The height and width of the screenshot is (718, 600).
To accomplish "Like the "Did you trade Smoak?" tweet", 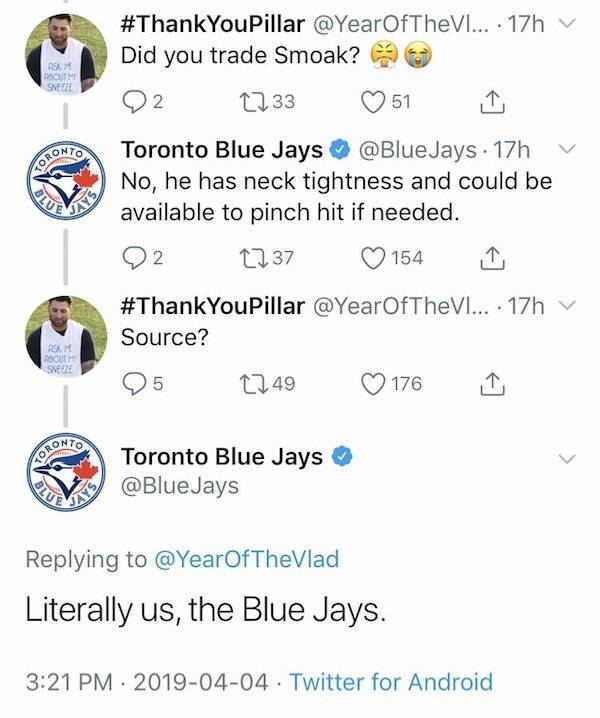I will tap(376, 100).
